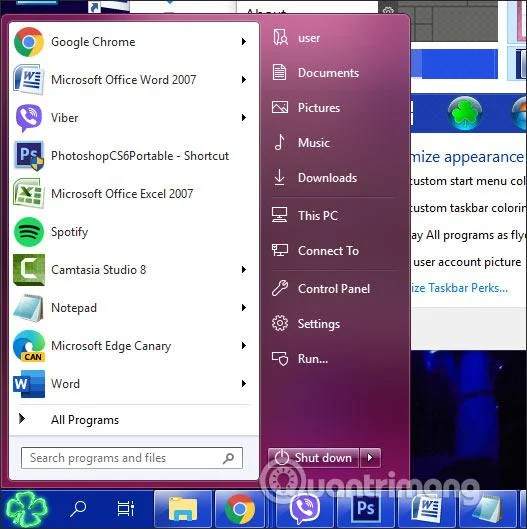Open the Documents menu entry
This screenshot has width=527, height=529.
(328, 73)
